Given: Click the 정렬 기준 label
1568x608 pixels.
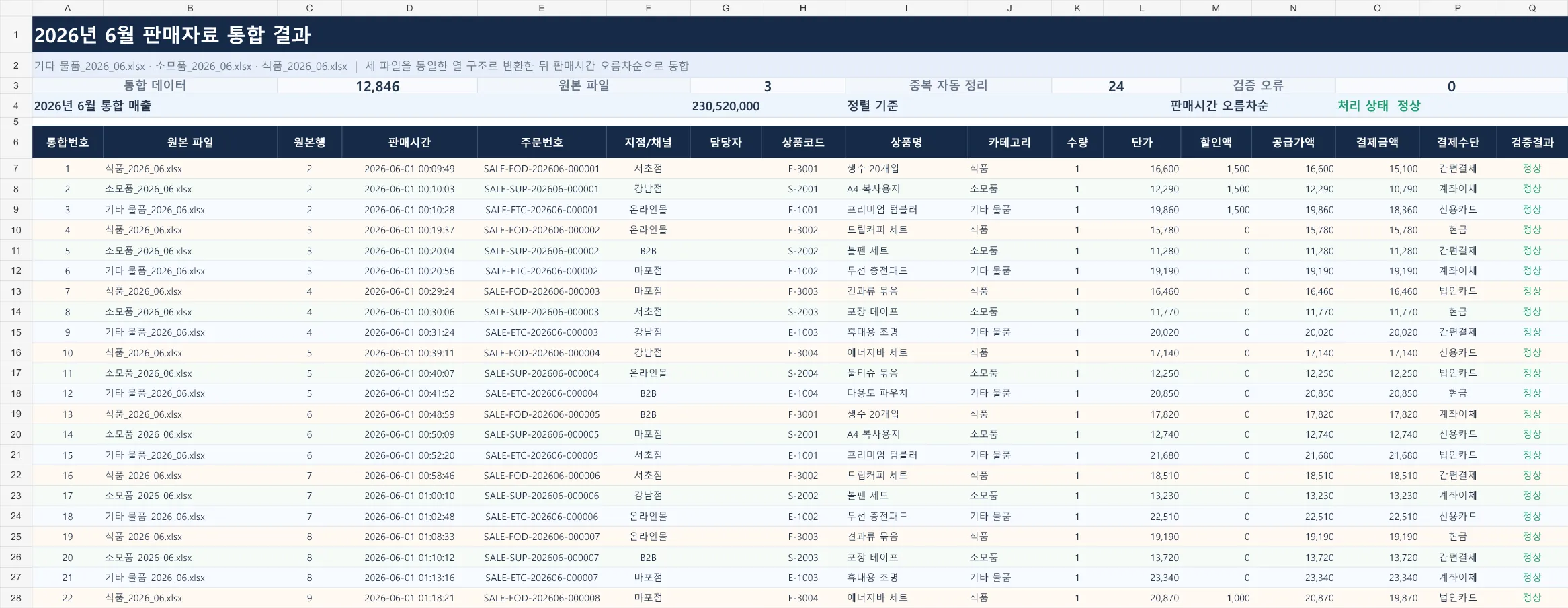Looking at the screenshot, I should 872,106.
